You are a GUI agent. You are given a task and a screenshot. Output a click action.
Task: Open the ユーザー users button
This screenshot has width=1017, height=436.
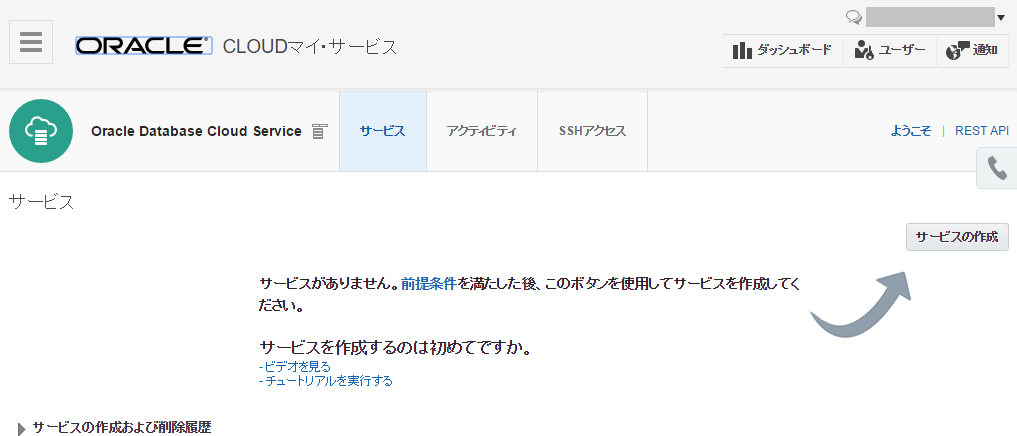click(890, 50)
